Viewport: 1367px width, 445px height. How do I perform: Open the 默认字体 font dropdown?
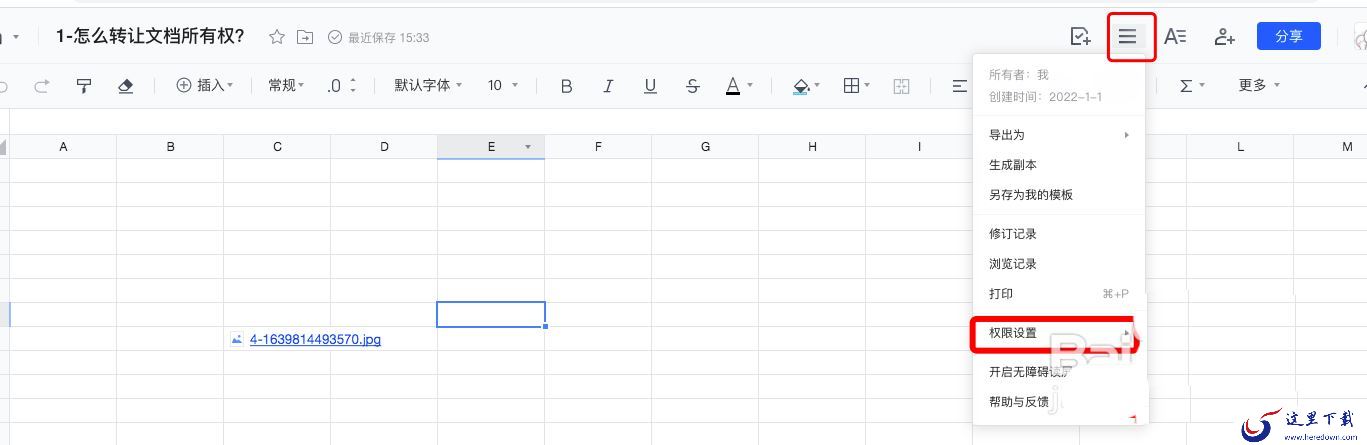428,86
